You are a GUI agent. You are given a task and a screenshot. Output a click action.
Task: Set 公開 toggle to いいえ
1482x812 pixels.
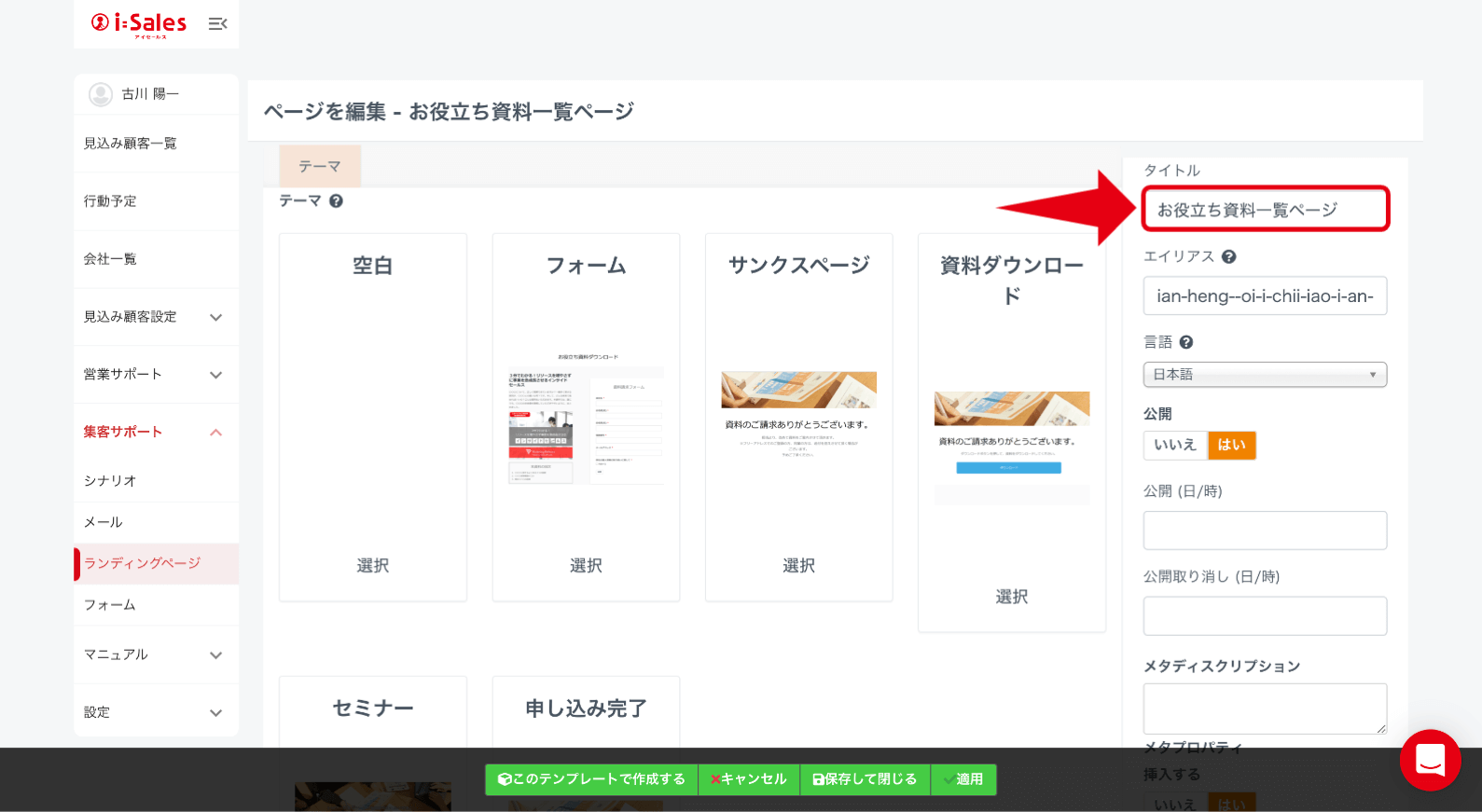tap(1174, 446)
